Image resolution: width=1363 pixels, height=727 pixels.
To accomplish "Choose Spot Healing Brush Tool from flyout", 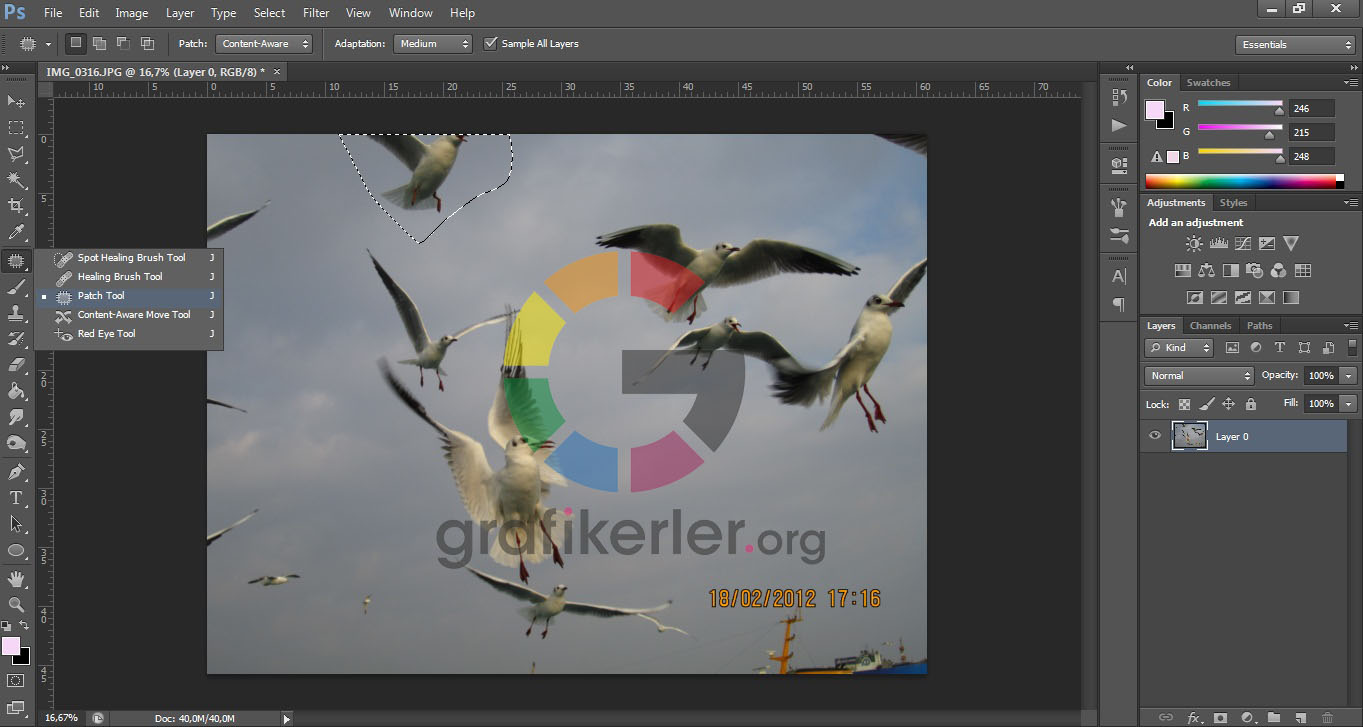I will 131,258.
